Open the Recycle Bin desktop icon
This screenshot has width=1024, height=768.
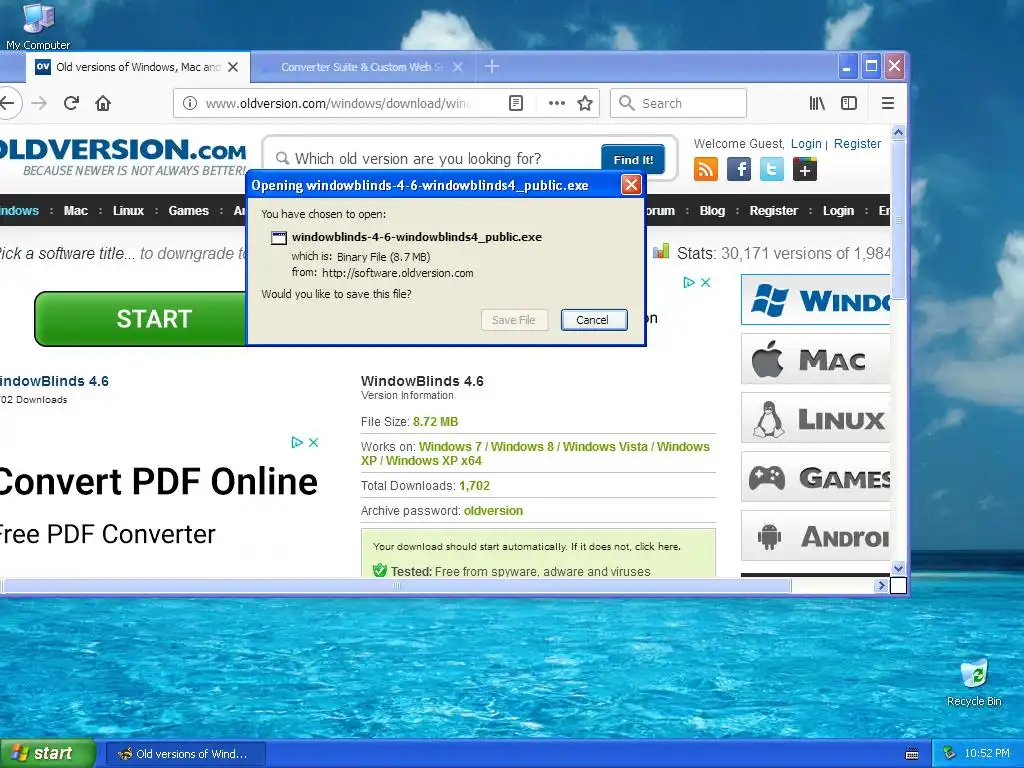click(x=974, y=683)
